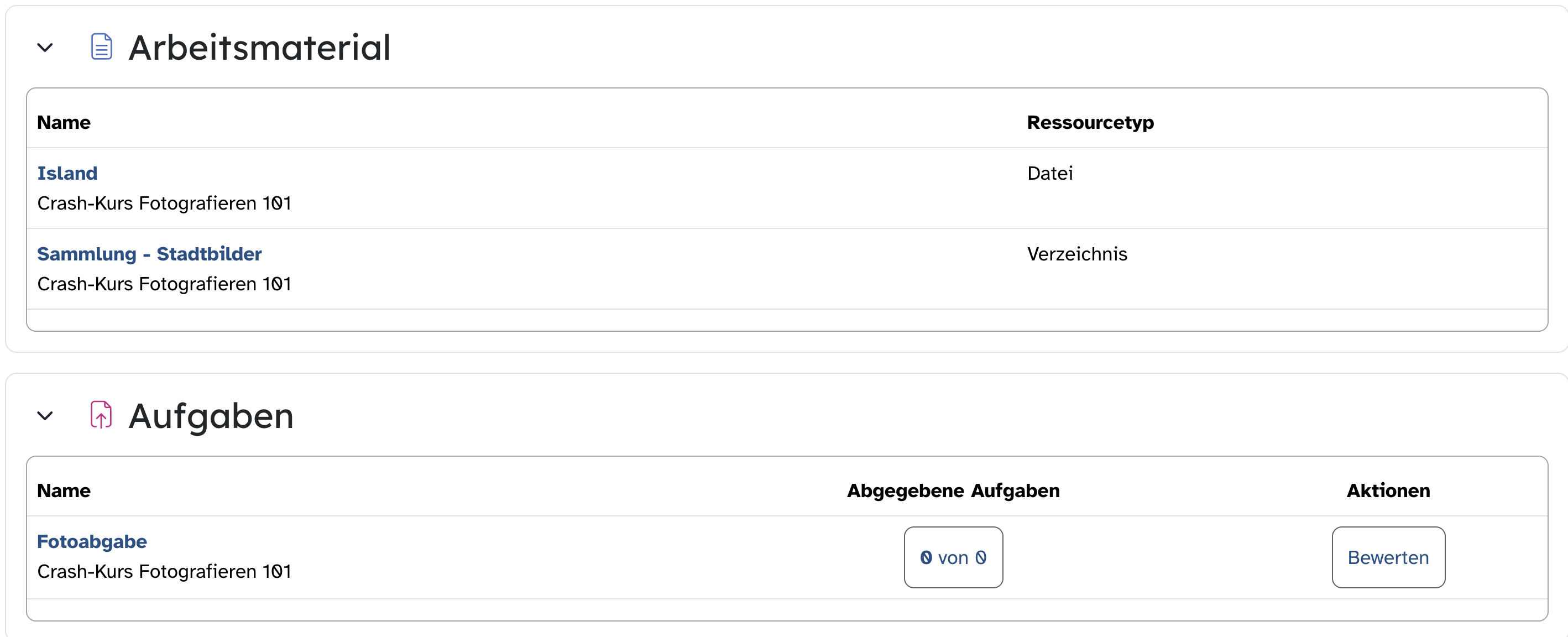Click the Name column header in Aufgaben table
The image size is (1568, 637).
64,491
